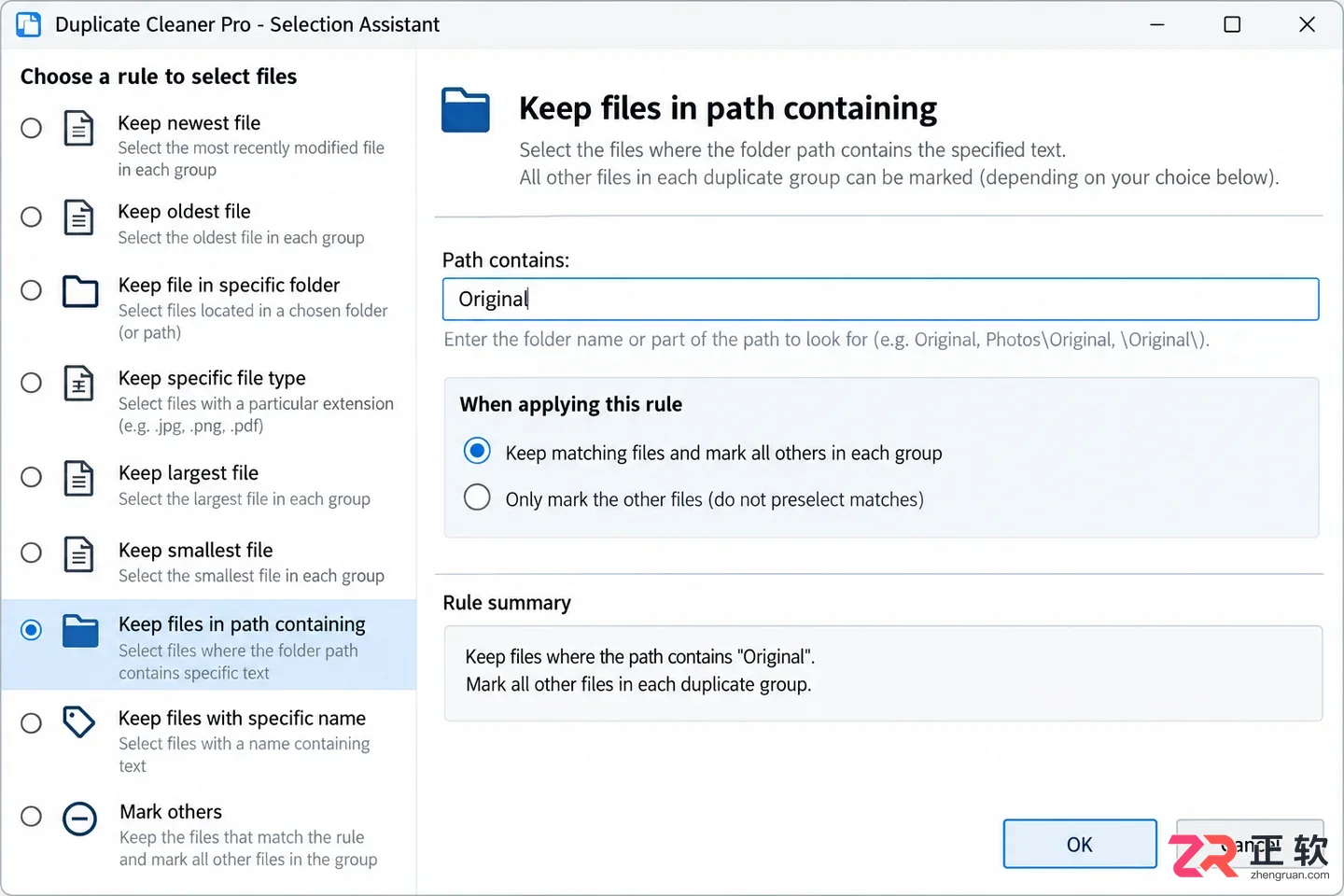Choose the Keep file in specific folder radio
Viewport: 1344px width, 896px height.
click(x=31, y=290)
